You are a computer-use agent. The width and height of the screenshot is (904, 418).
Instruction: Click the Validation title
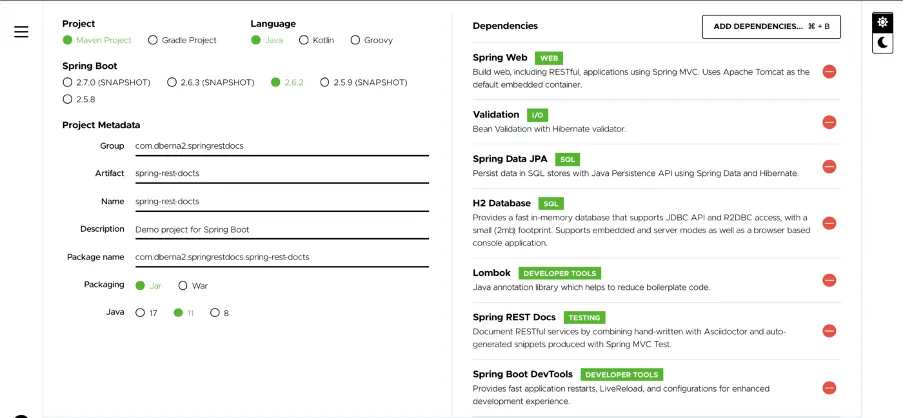click(496, 115)
